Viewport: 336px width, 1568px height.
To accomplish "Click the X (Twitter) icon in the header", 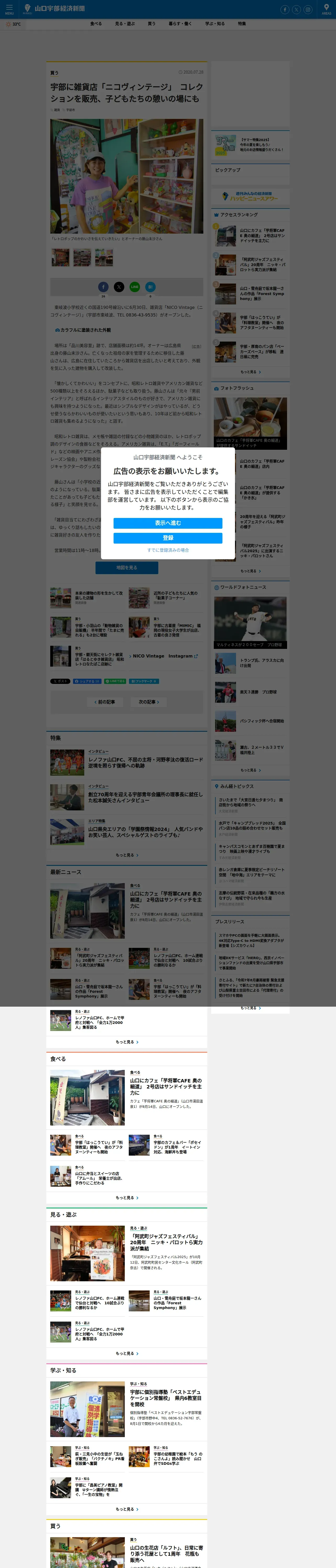I will coord(296,9).
